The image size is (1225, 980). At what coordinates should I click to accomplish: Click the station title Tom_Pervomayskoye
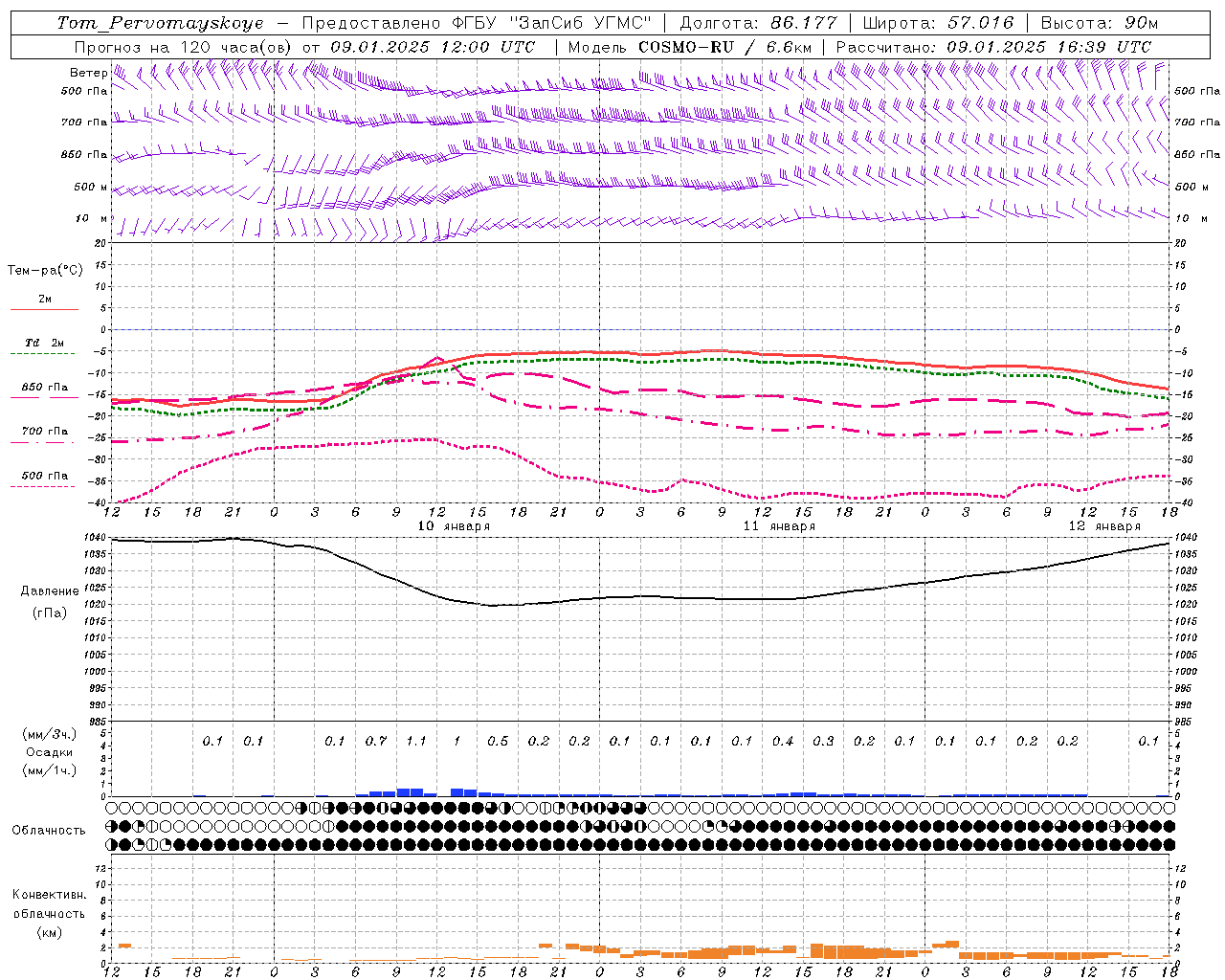tap(160, 23)
